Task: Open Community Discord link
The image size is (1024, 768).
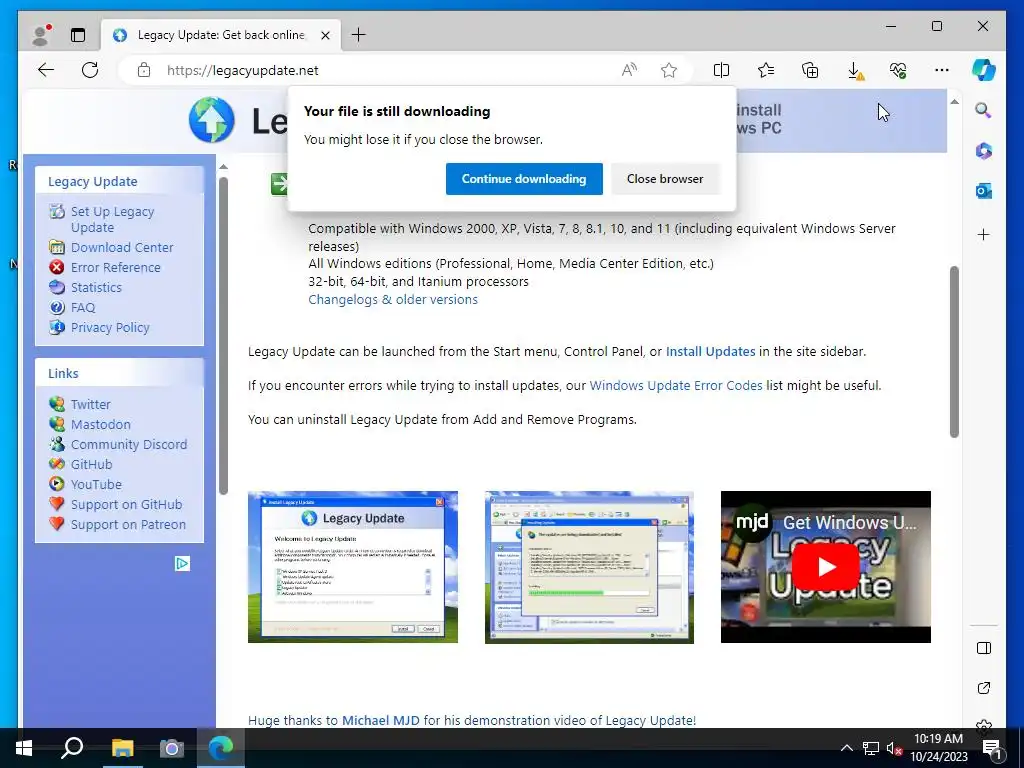Action: point(129,445)
